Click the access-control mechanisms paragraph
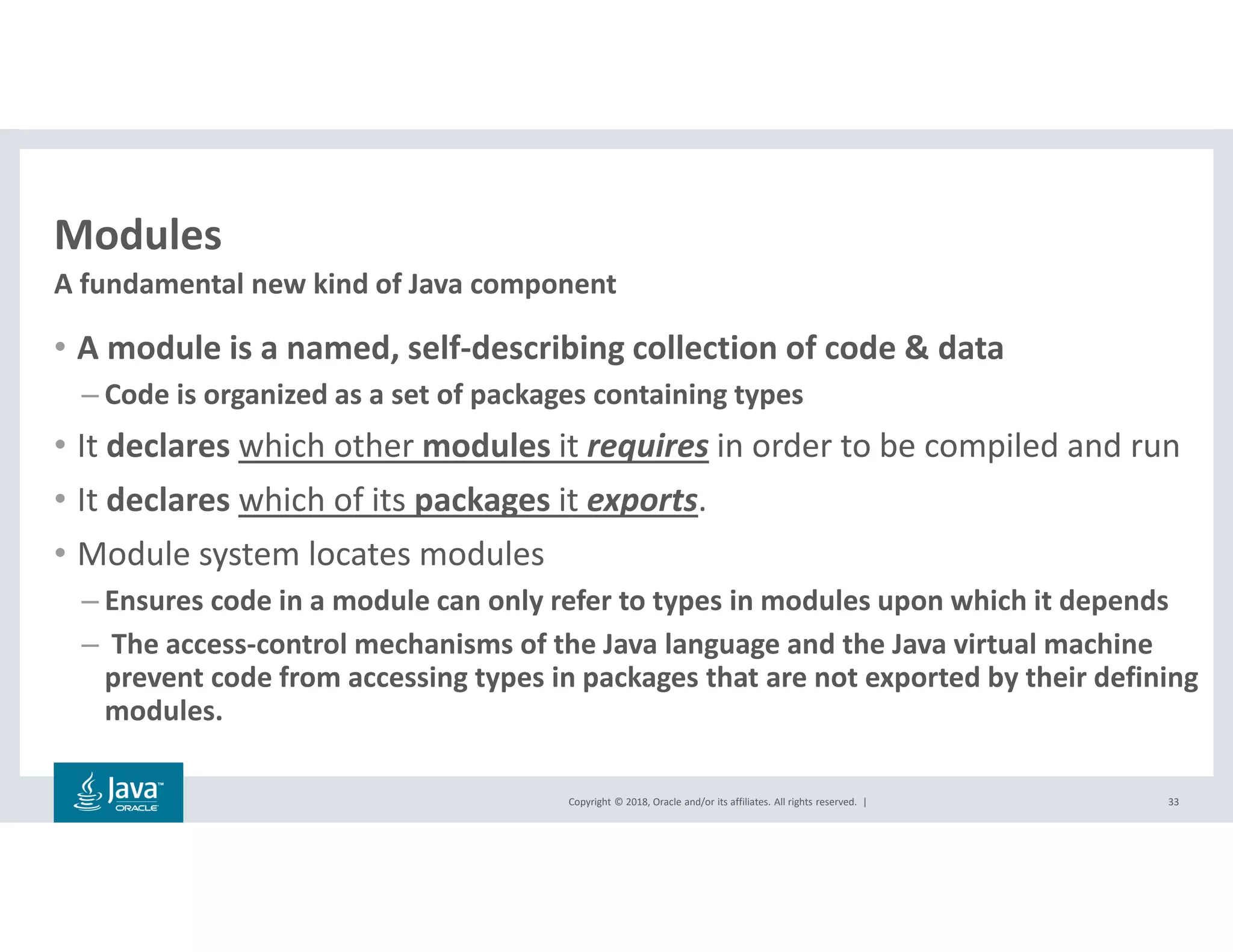 point(651,678)
